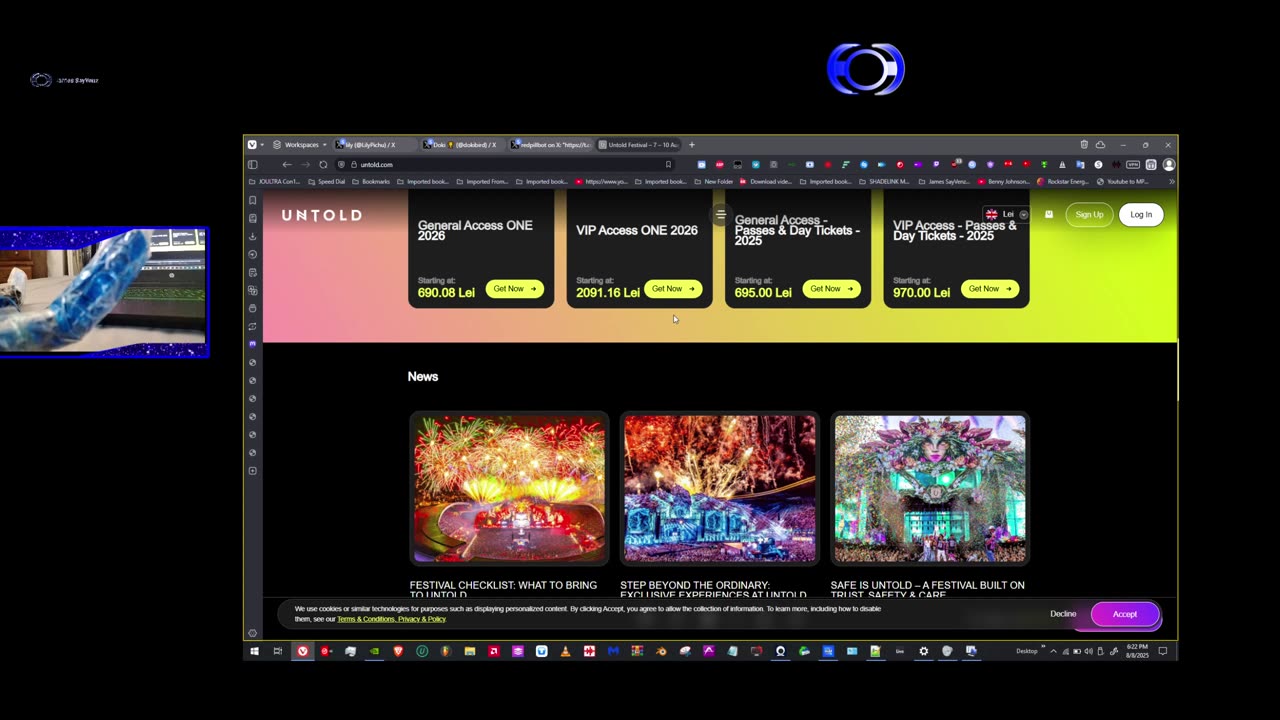Open Safe Is Untold news thumbnail
The width and height of the screenshot is (1280, 720).
[930, 489]
